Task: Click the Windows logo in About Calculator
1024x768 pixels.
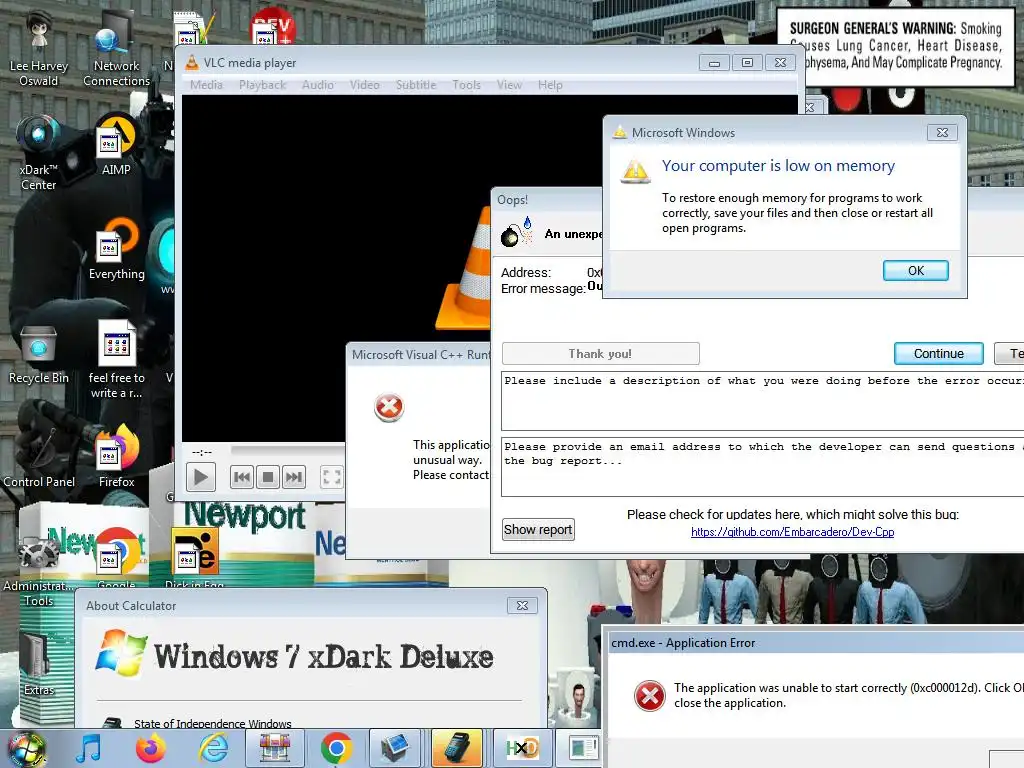Action: pos(121,653)
